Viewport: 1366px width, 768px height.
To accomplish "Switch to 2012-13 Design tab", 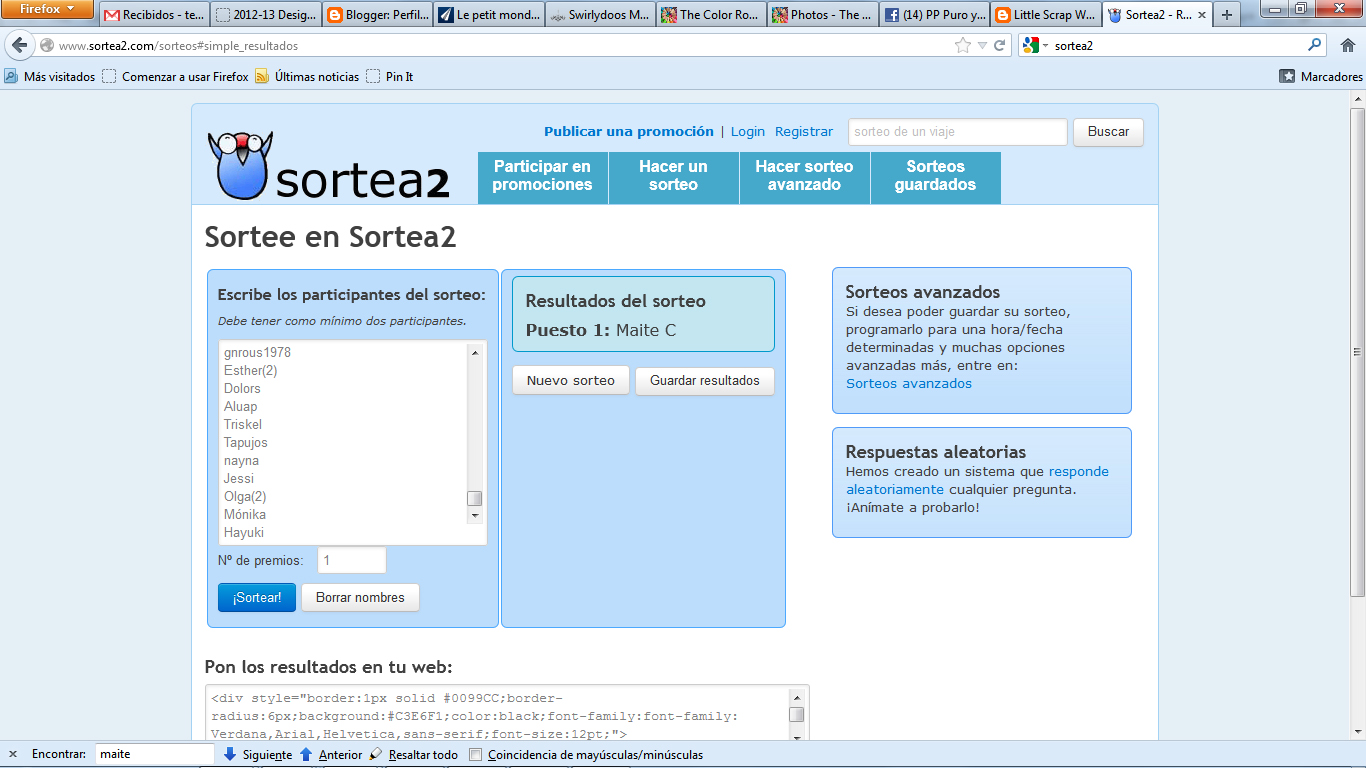I will [265, 15].
